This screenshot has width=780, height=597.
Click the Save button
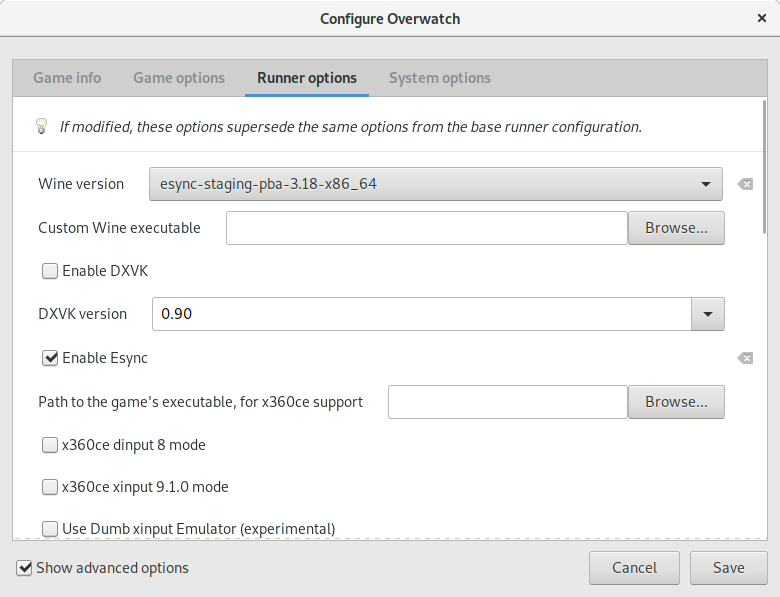point(728,568)
